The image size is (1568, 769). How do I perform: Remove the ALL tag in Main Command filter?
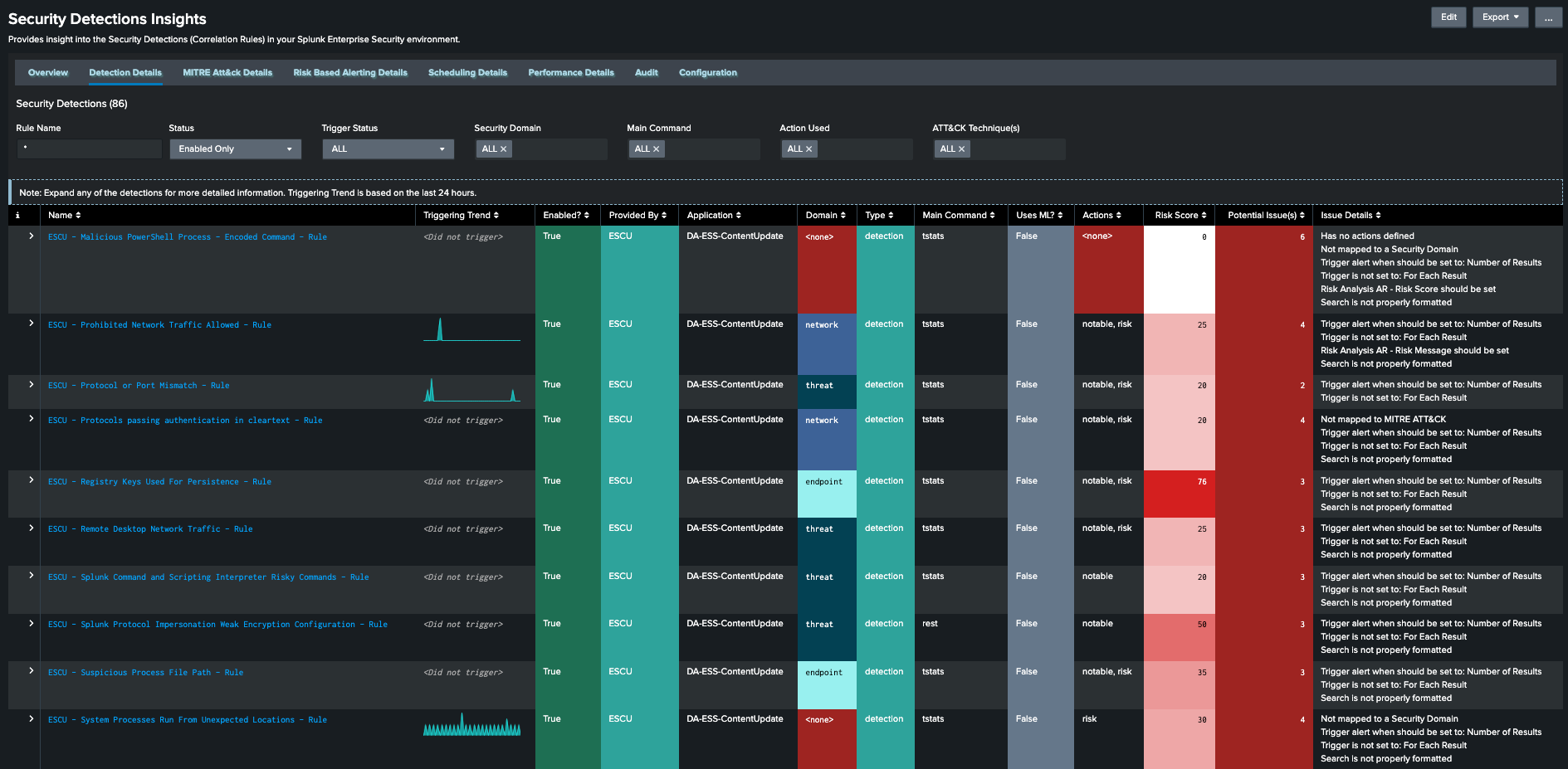(656, 149)
